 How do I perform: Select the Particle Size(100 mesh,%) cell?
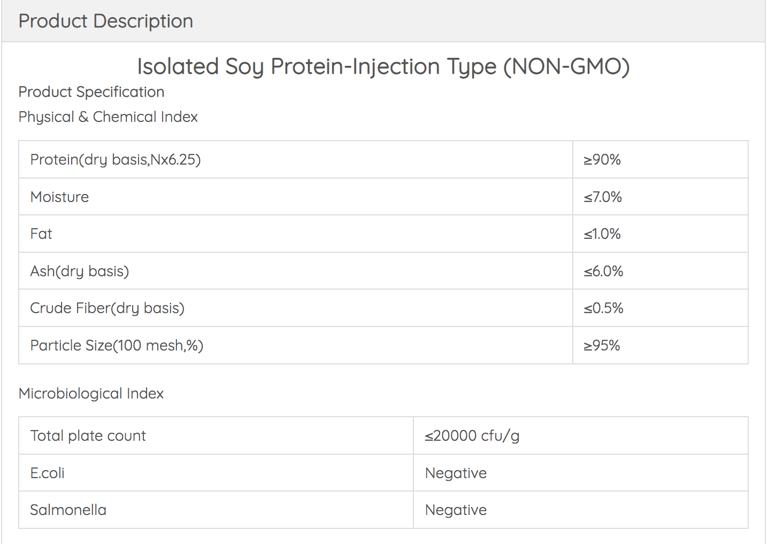295,346
